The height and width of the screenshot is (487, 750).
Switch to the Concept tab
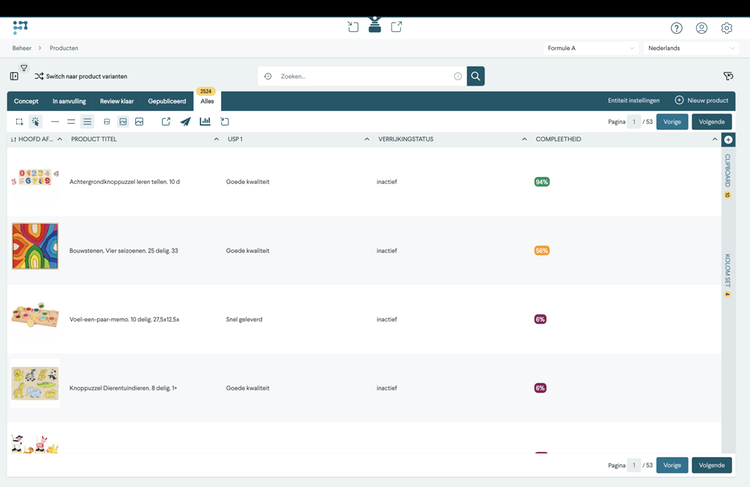[x=26, y=101]
